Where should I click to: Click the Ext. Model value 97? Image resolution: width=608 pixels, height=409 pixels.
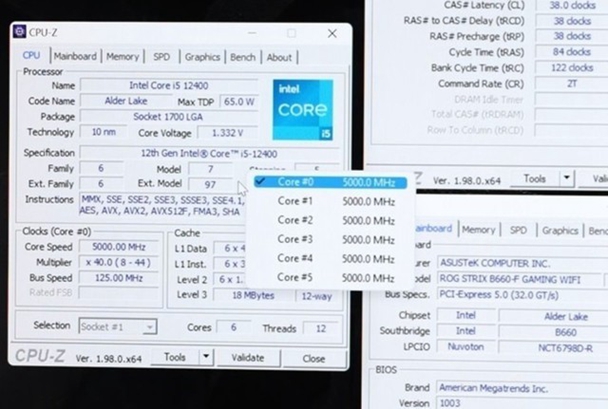pos(210,185)
